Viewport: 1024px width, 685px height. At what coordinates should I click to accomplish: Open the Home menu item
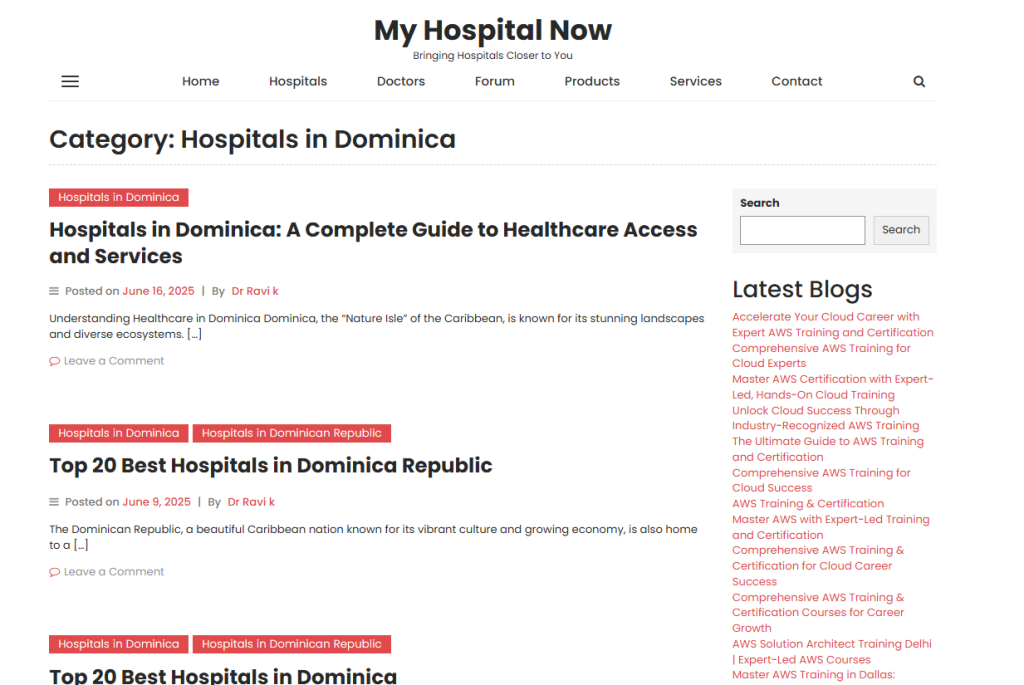point(200,82)
